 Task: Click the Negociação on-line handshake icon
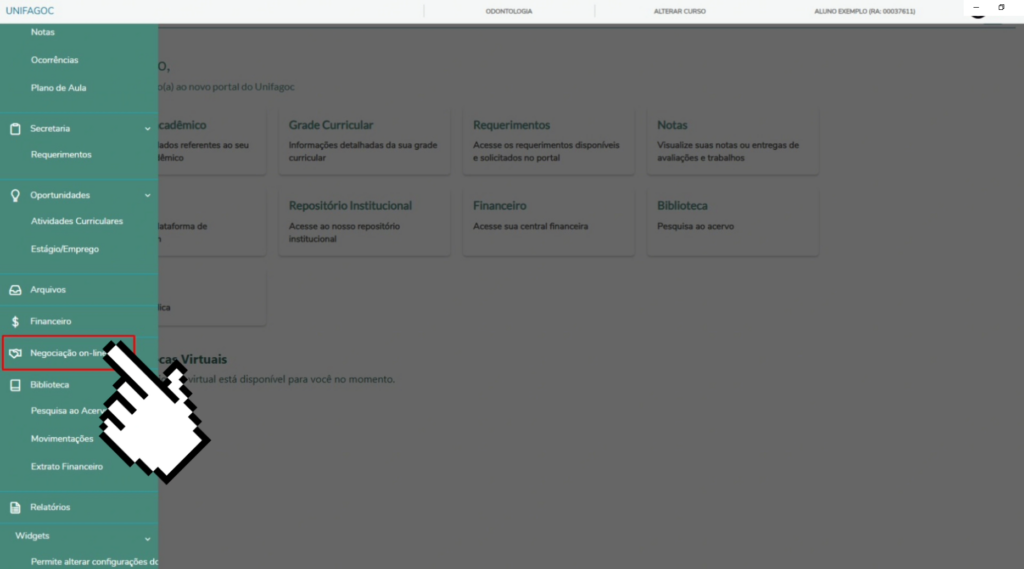(x=15, y=353)
